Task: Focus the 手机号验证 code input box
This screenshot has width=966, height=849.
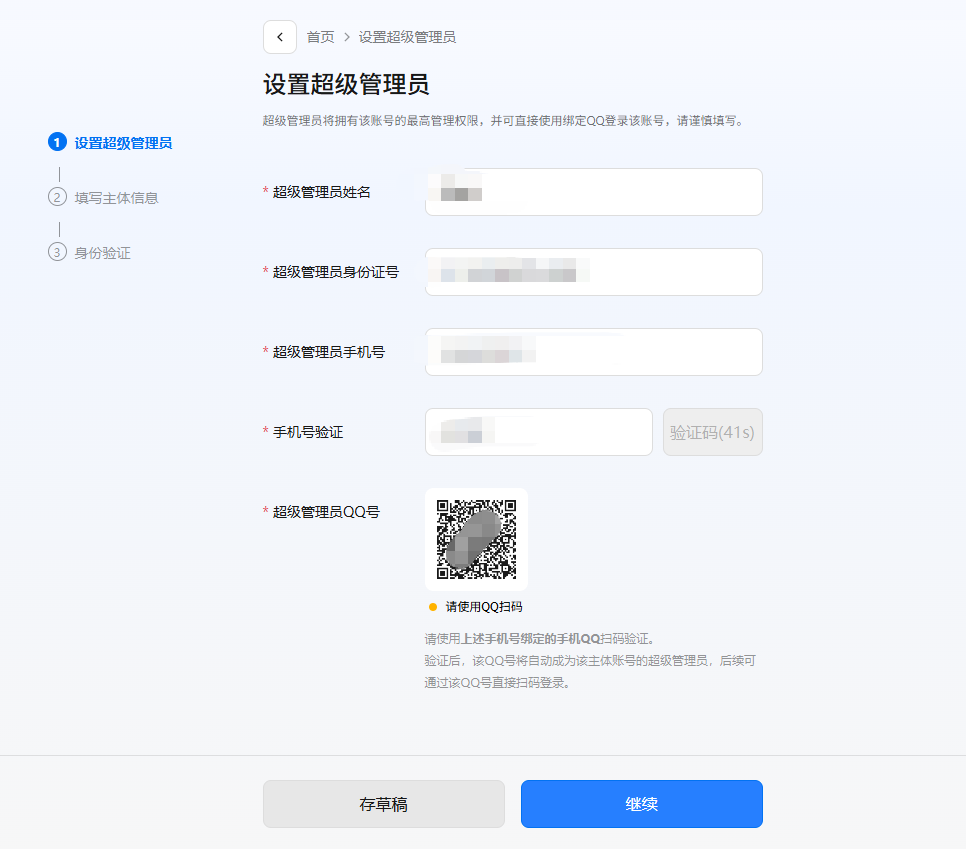Action: tap(538, 432)
